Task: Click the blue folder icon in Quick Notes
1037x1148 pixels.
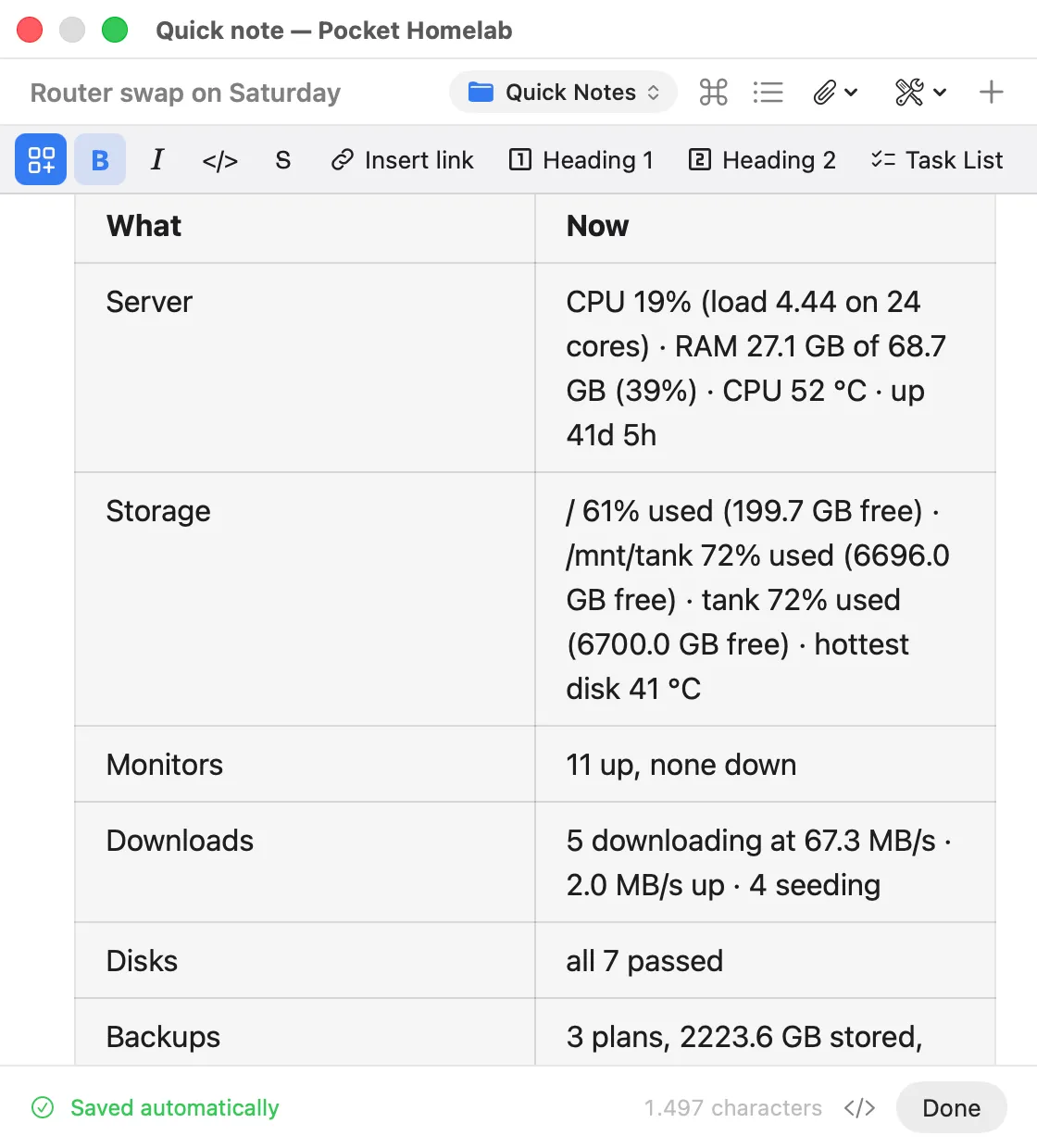Action: click(x=481, y=93)
